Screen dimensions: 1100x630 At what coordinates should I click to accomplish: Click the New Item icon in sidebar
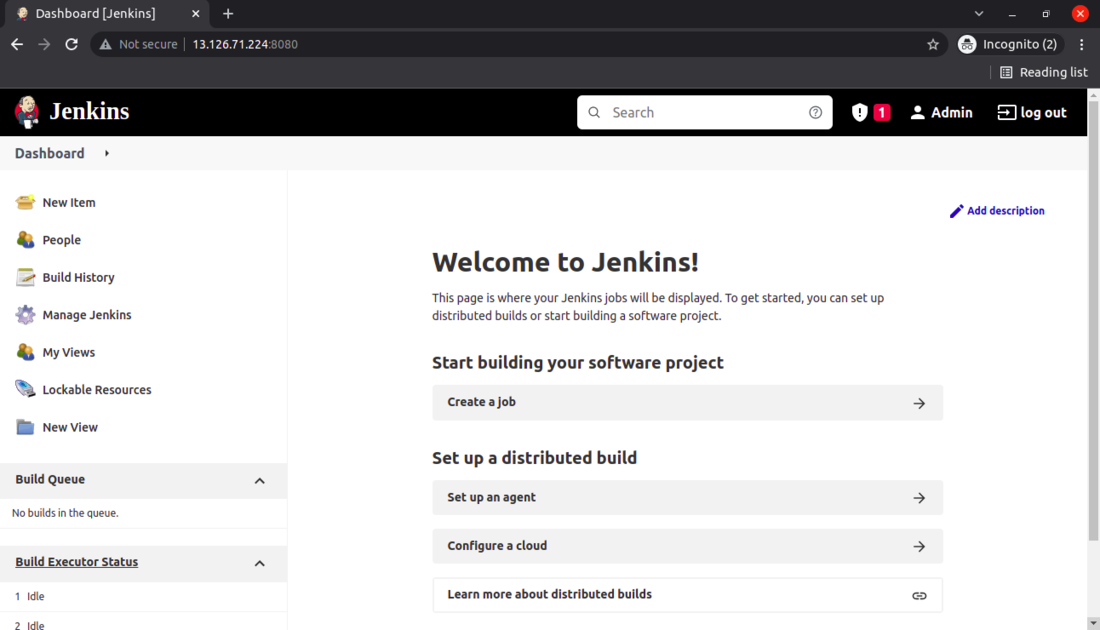[25, 202]
